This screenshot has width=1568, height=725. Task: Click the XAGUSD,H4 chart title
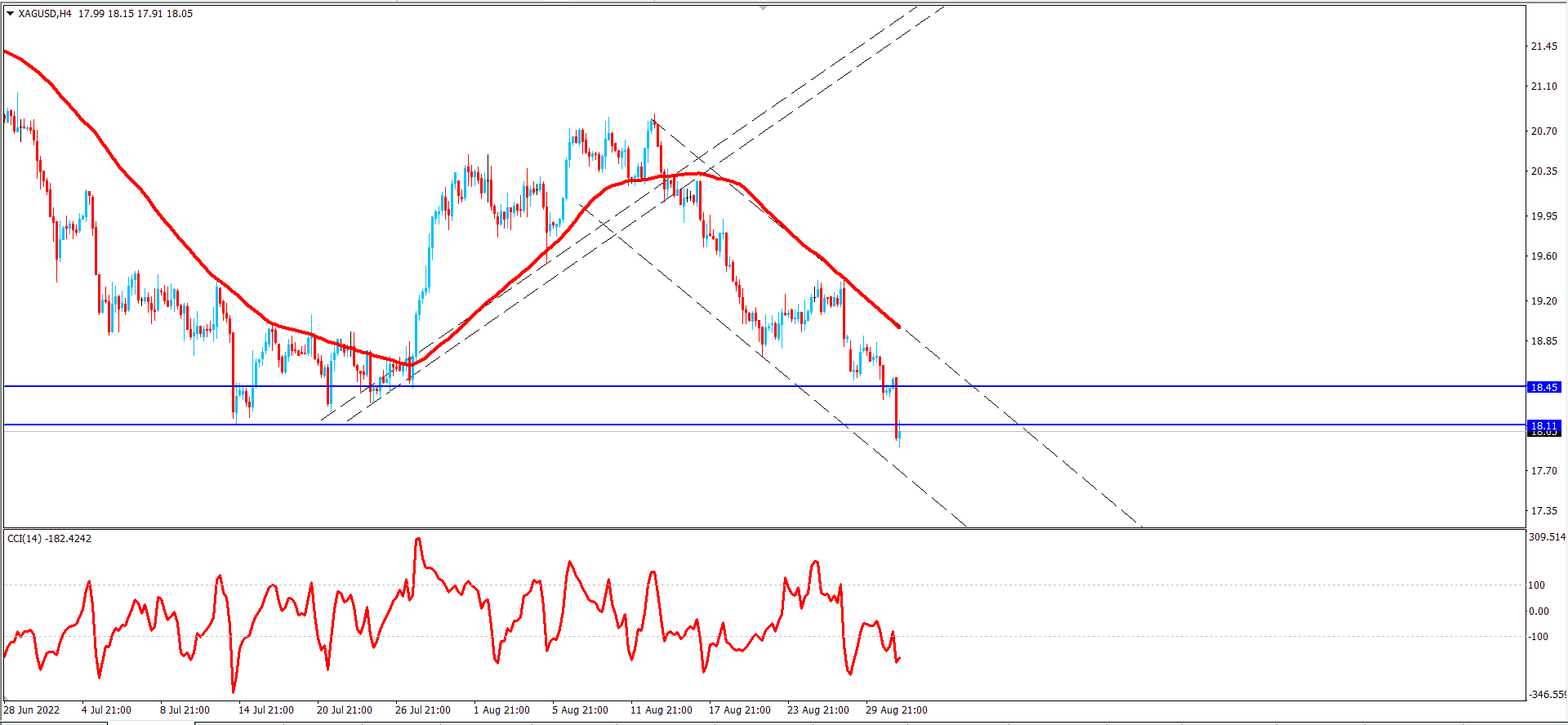[45, 13]
